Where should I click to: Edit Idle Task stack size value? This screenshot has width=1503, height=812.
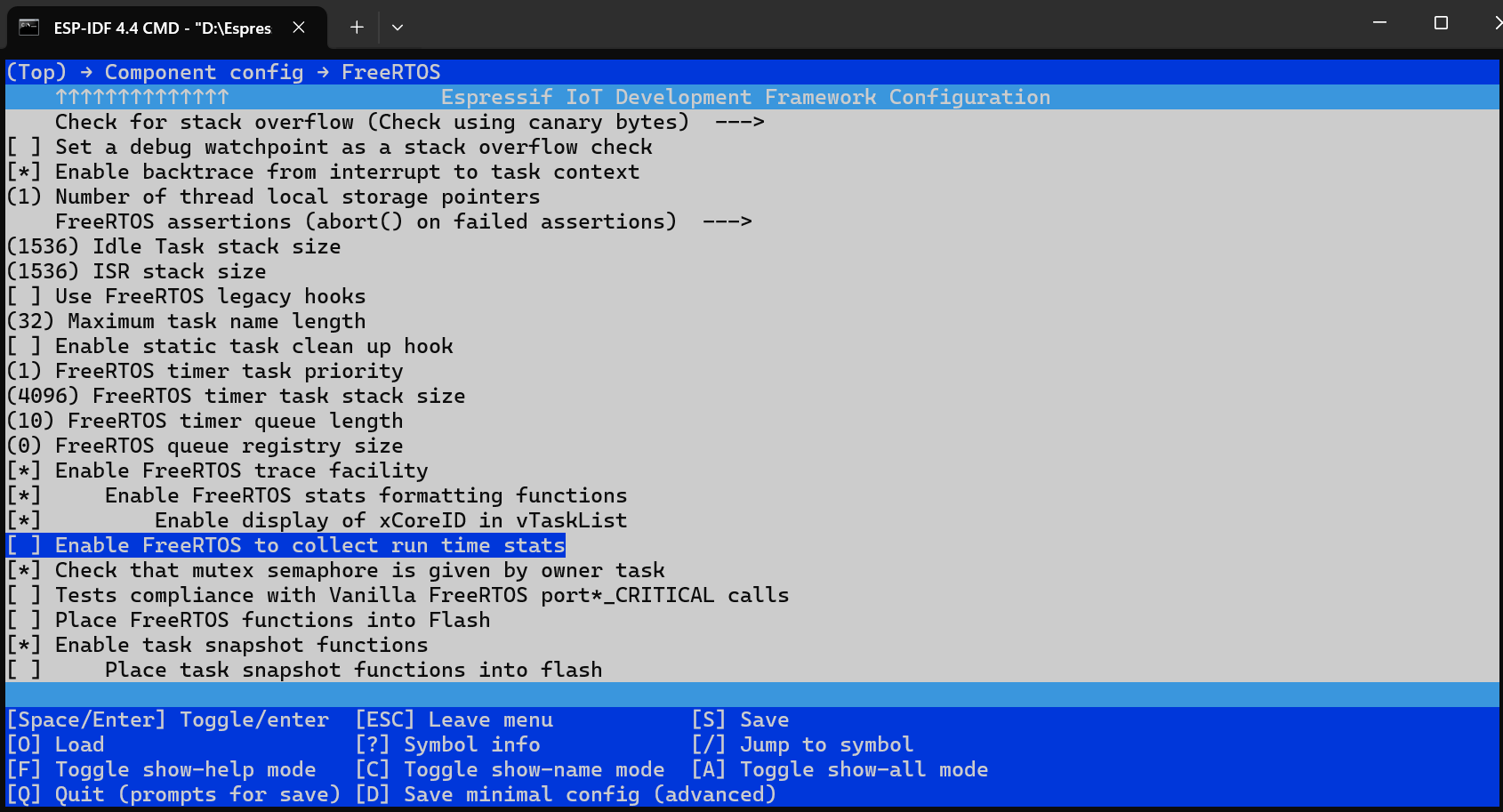(x=173, y=246)
